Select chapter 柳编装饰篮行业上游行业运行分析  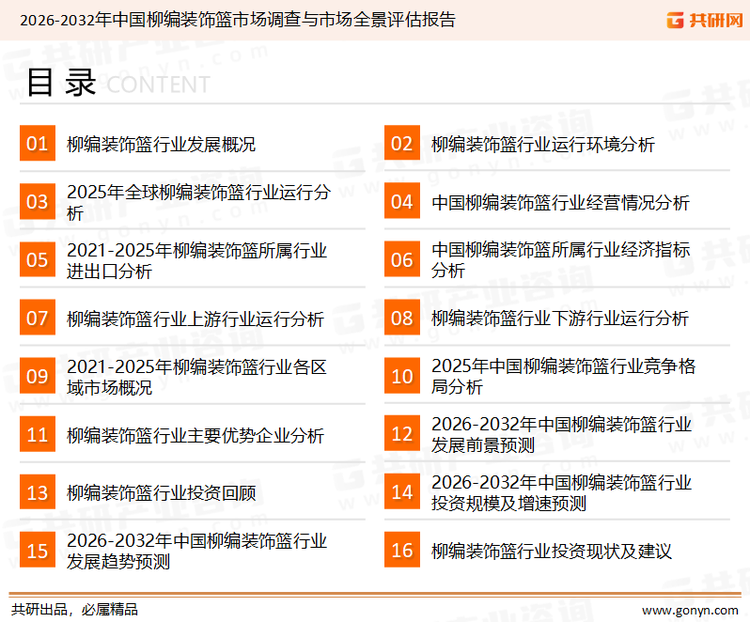click(x=195, y=319)
